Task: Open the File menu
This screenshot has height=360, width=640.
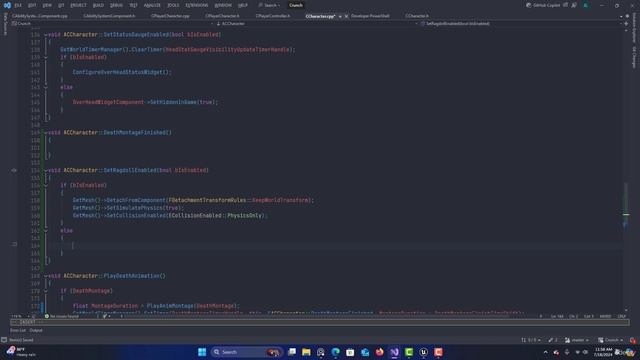Action: coord(18,5)
